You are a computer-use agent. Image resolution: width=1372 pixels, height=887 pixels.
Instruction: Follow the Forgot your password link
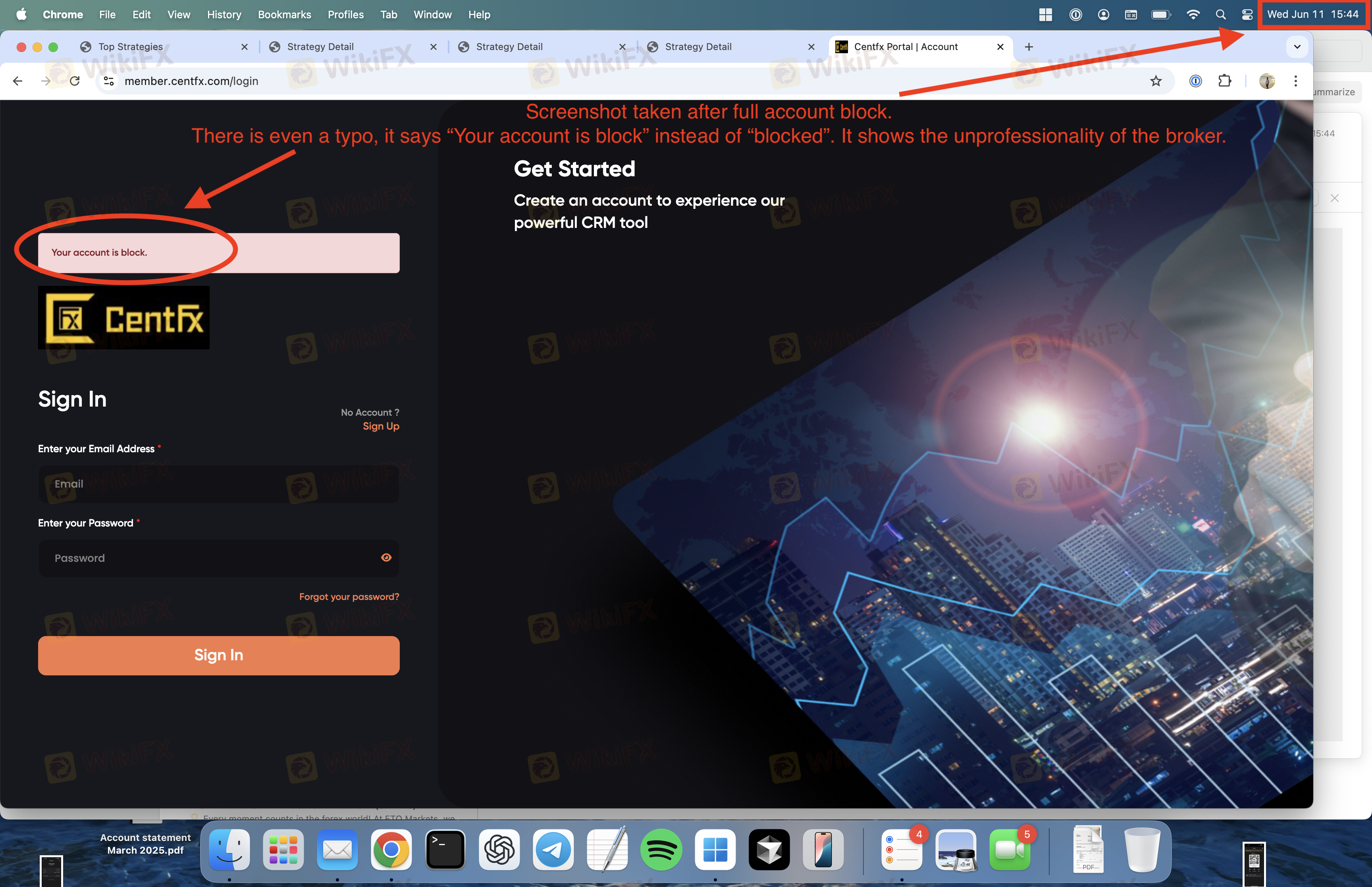click(349, 597)
